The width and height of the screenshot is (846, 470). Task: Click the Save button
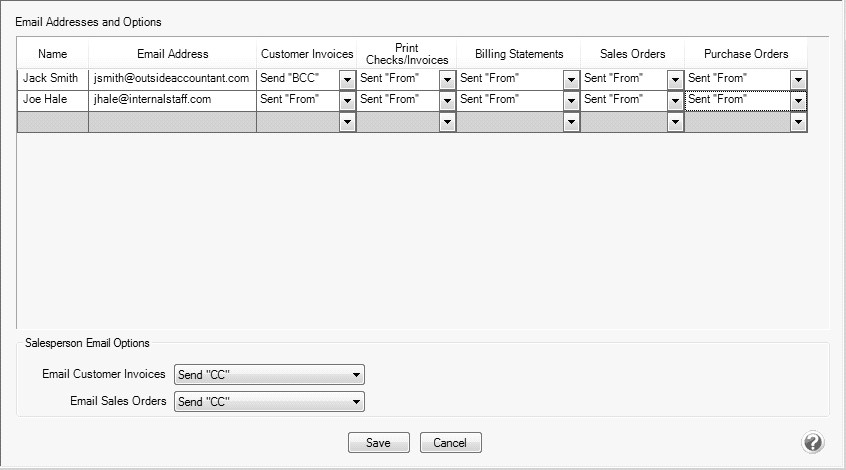(378, 443)
